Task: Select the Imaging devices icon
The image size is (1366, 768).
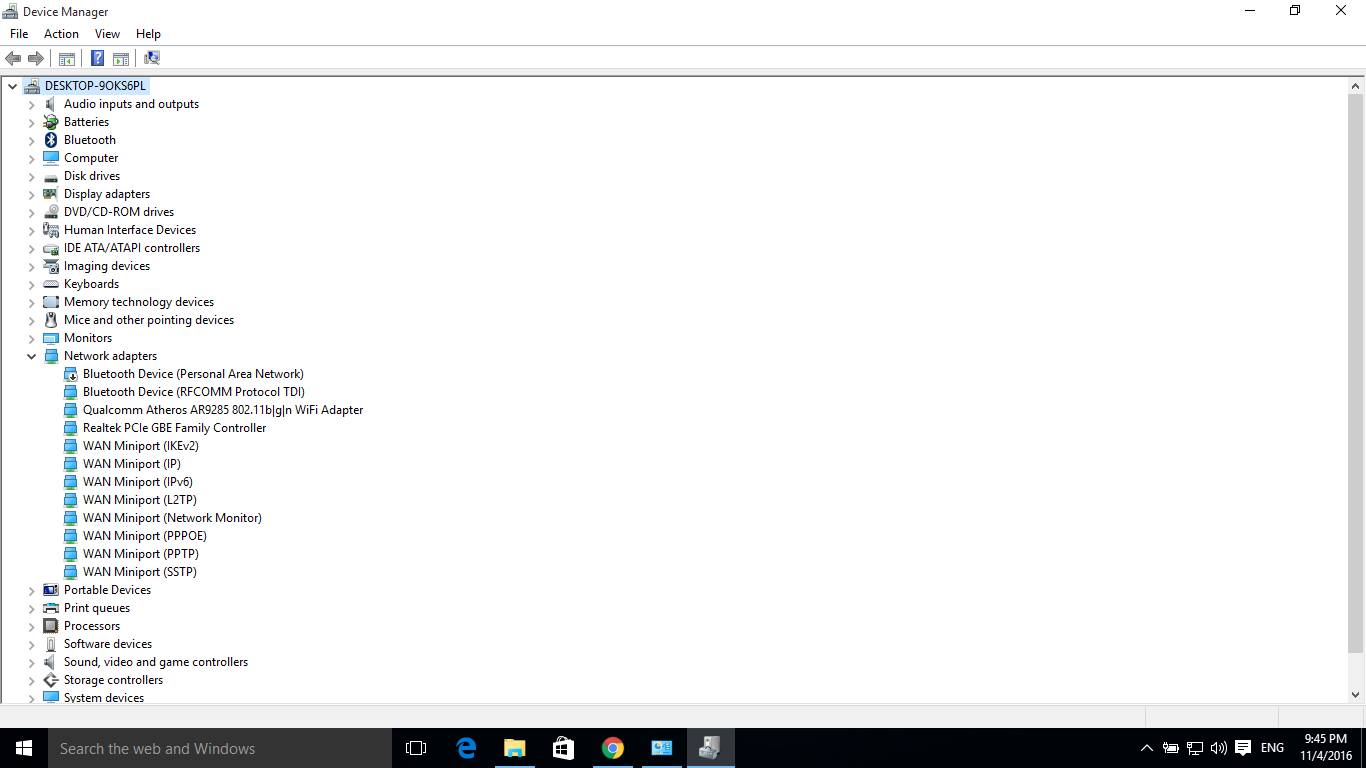Action: coord(51,266)
